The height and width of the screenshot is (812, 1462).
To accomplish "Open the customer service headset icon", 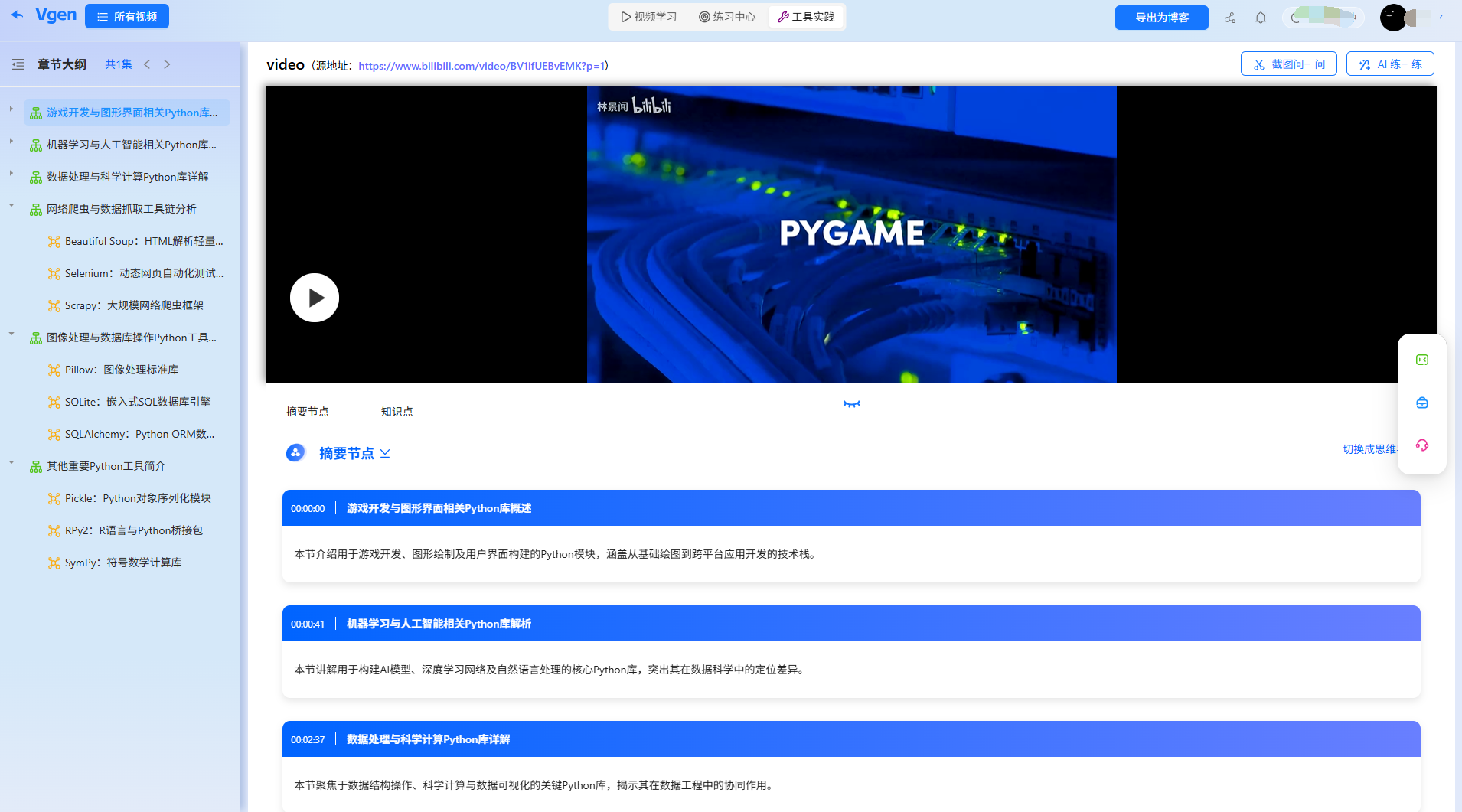I will pyautogui.click(x=1422, y=445).
